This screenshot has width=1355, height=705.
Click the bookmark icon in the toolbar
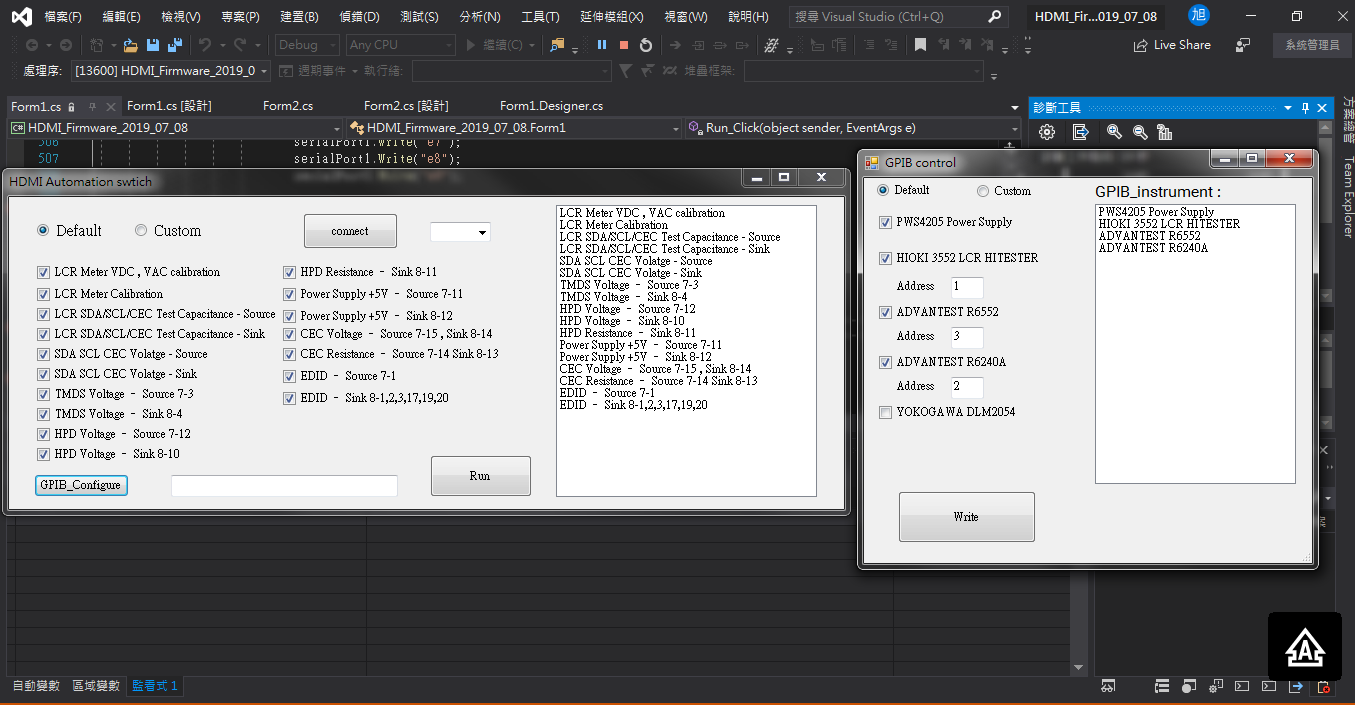920,45
